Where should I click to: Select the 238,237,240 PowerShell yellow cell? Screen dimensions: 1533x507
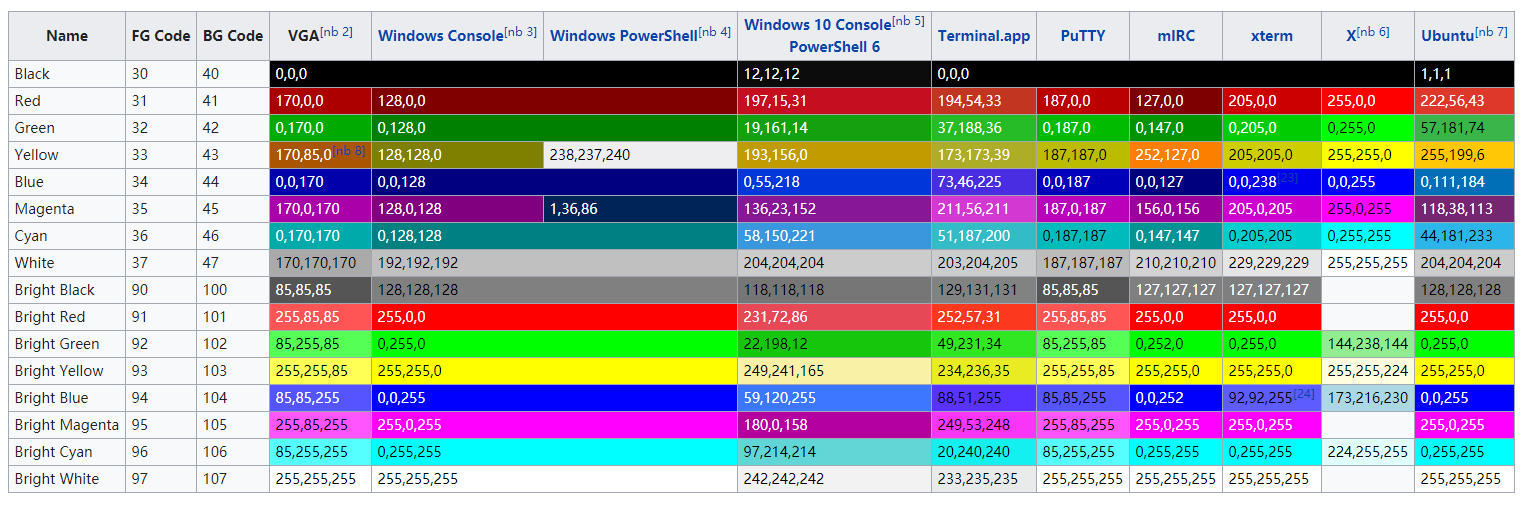(x=640, y=155)
